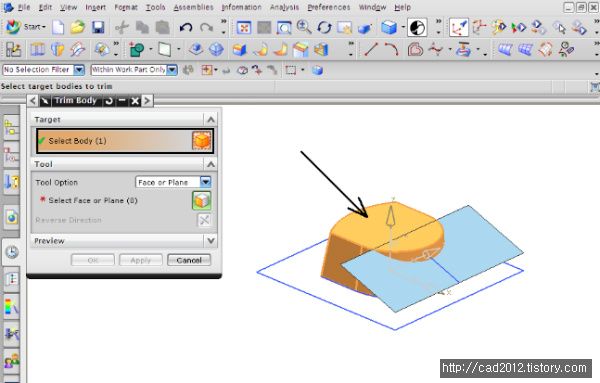Image resolution: width=600 pixels, height=383 pixels.
Task: Click the Apply button
Action: pyautogui.click(x=141, y=260)
